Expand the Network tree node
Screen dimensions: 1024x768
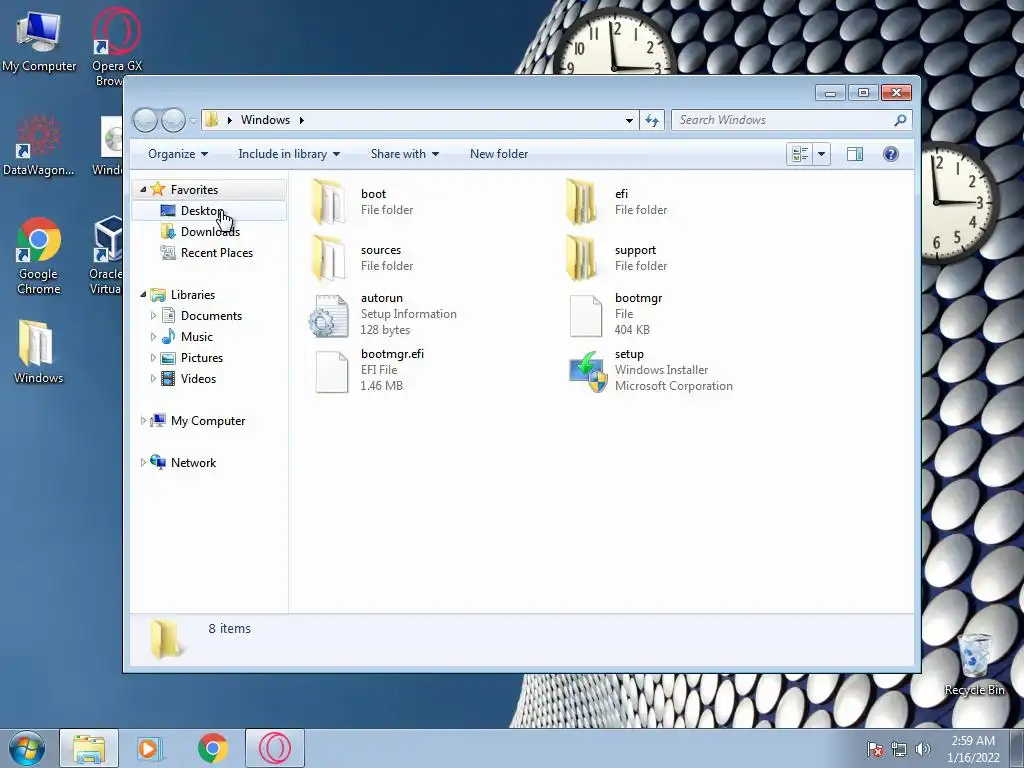143,462
